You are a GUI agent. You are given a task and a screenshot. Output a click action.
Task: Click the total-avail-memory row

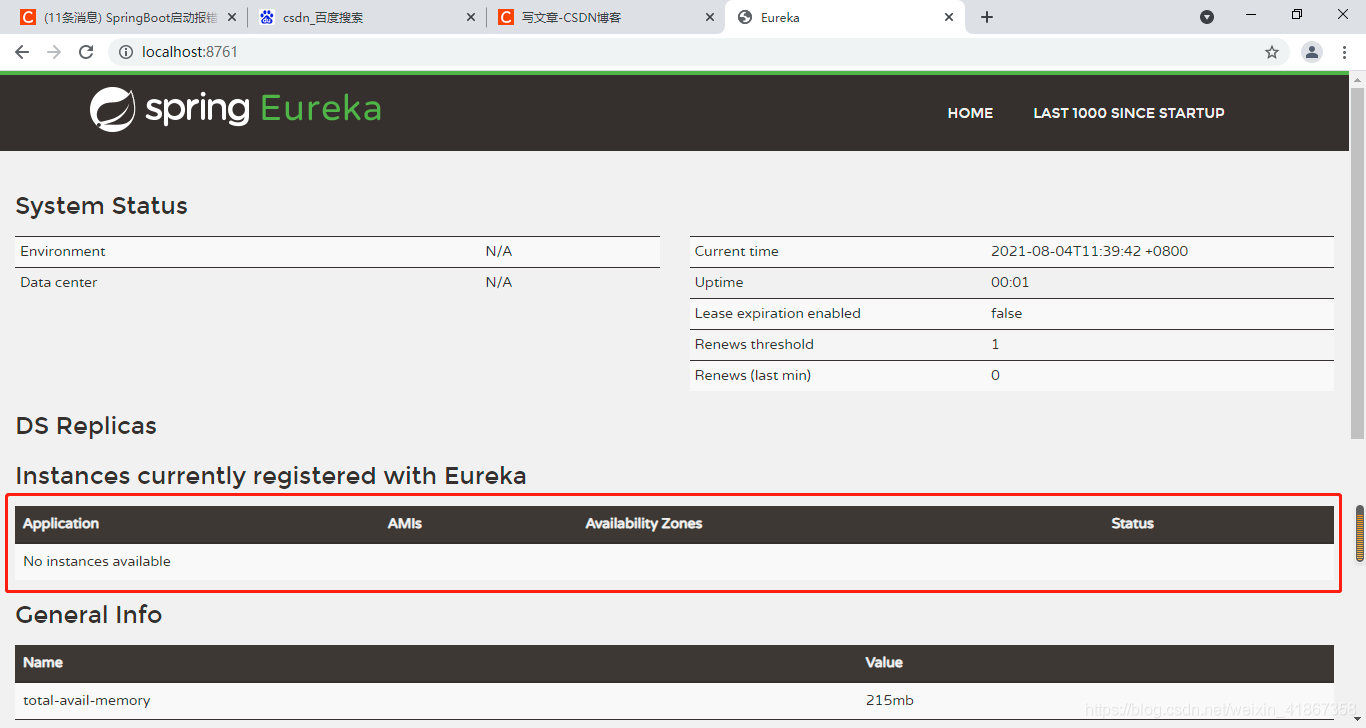click(x=674, y=701)
